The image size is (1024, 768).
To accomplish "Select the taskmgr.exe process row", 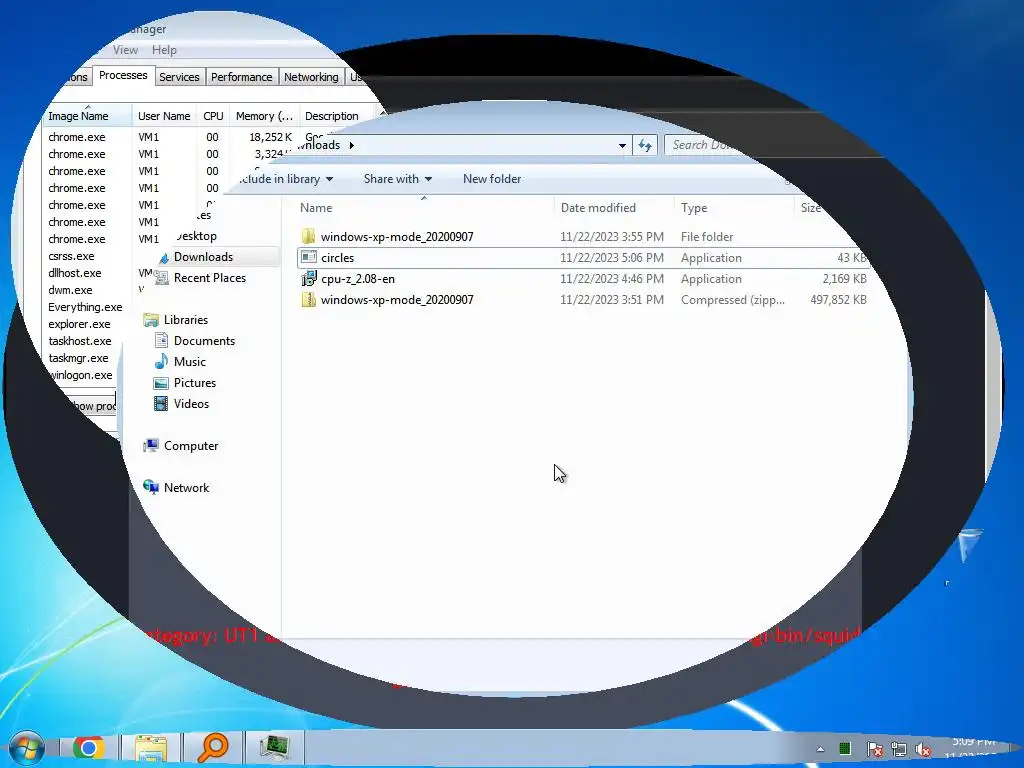I will [79, 358].
